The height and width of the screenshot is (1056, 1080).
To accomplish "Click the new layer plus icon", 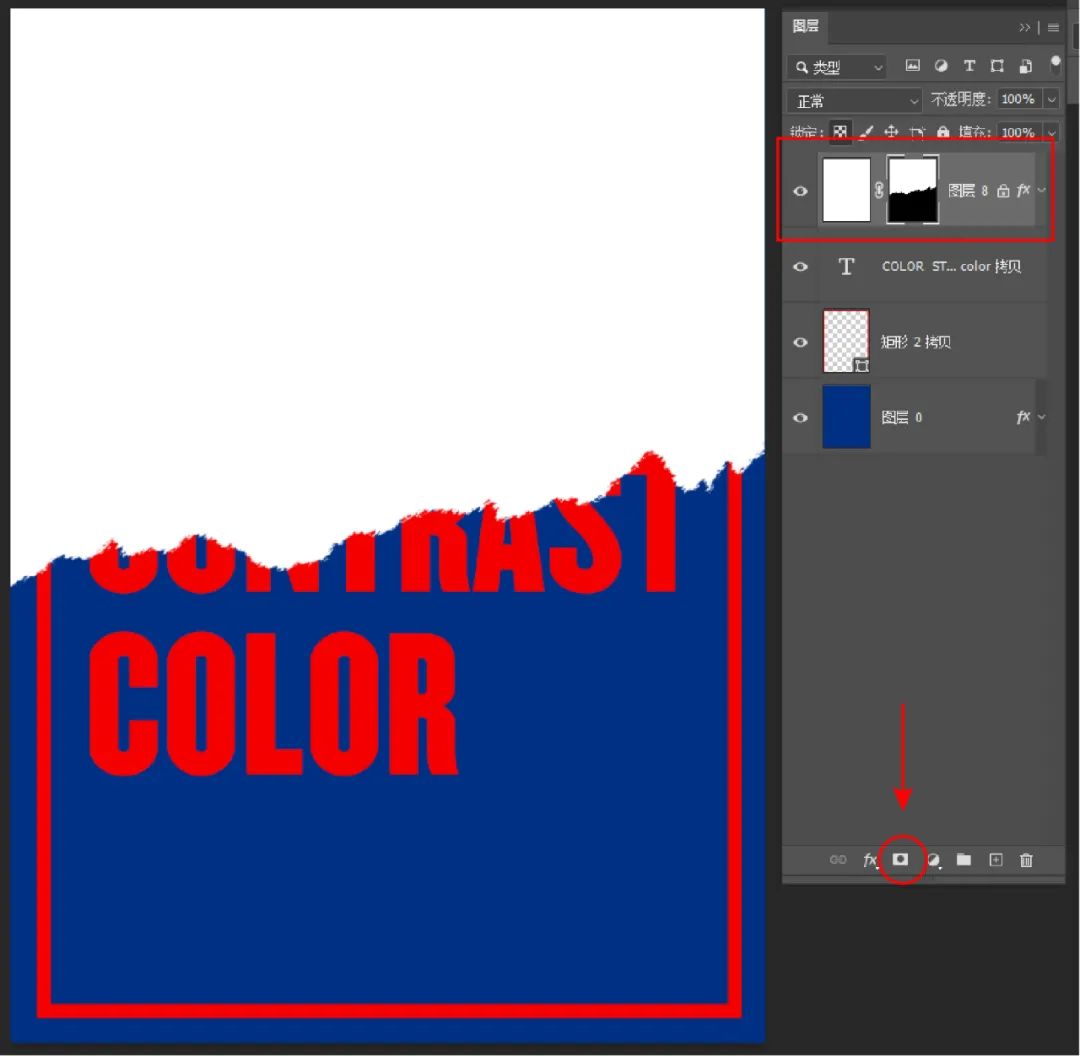I will [x=995, y=860].
